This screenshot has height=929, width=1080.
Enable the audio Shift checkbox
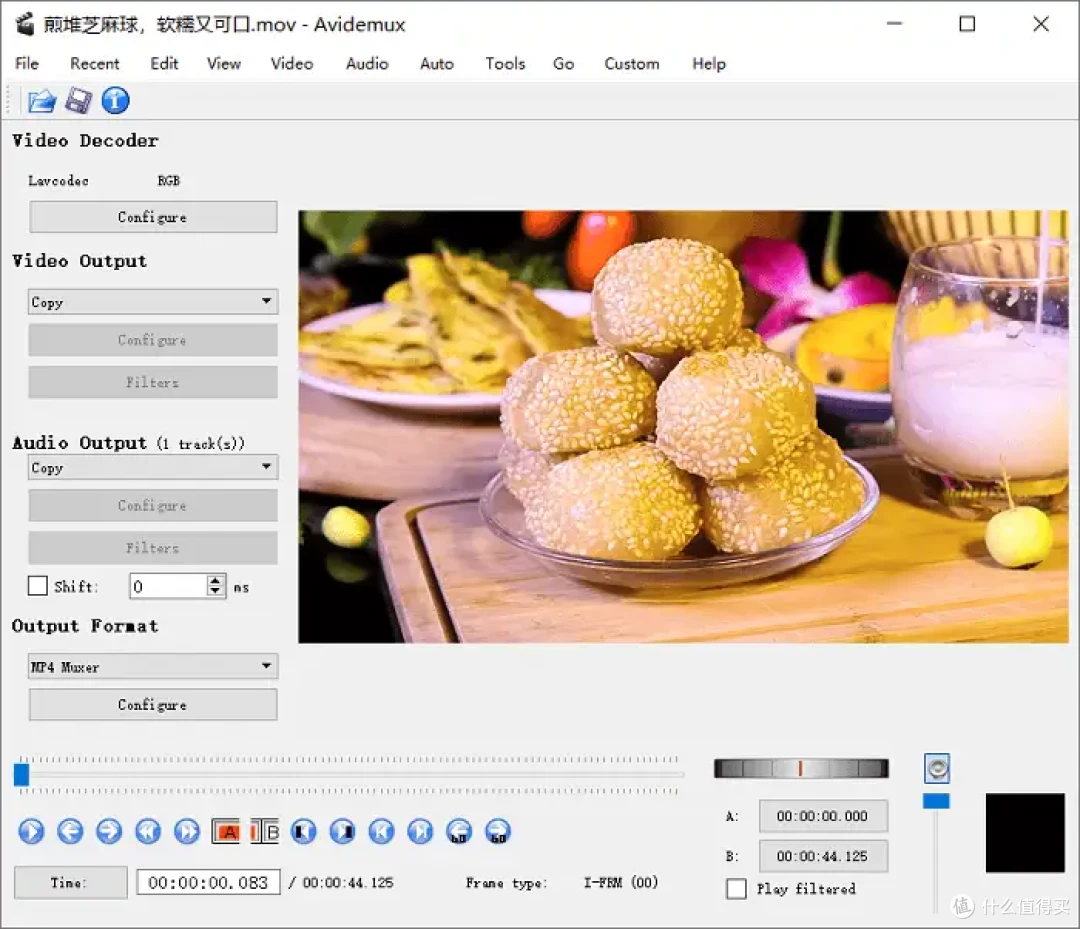[x=38, y=586]
